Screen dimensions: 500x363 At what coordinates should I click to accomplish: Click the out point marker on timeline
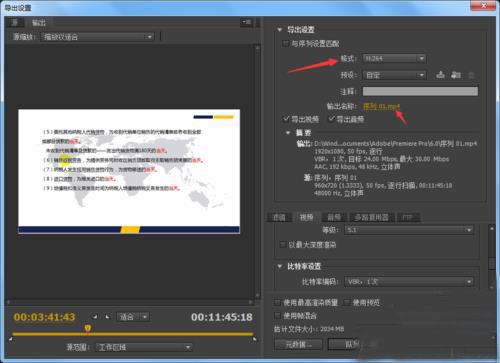[x=254, y=339]
